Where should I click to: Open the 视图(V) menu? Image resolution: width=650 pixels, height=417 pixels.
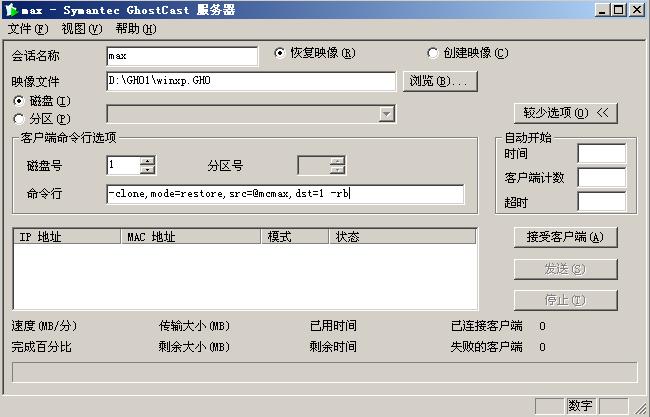click(82, 29)
